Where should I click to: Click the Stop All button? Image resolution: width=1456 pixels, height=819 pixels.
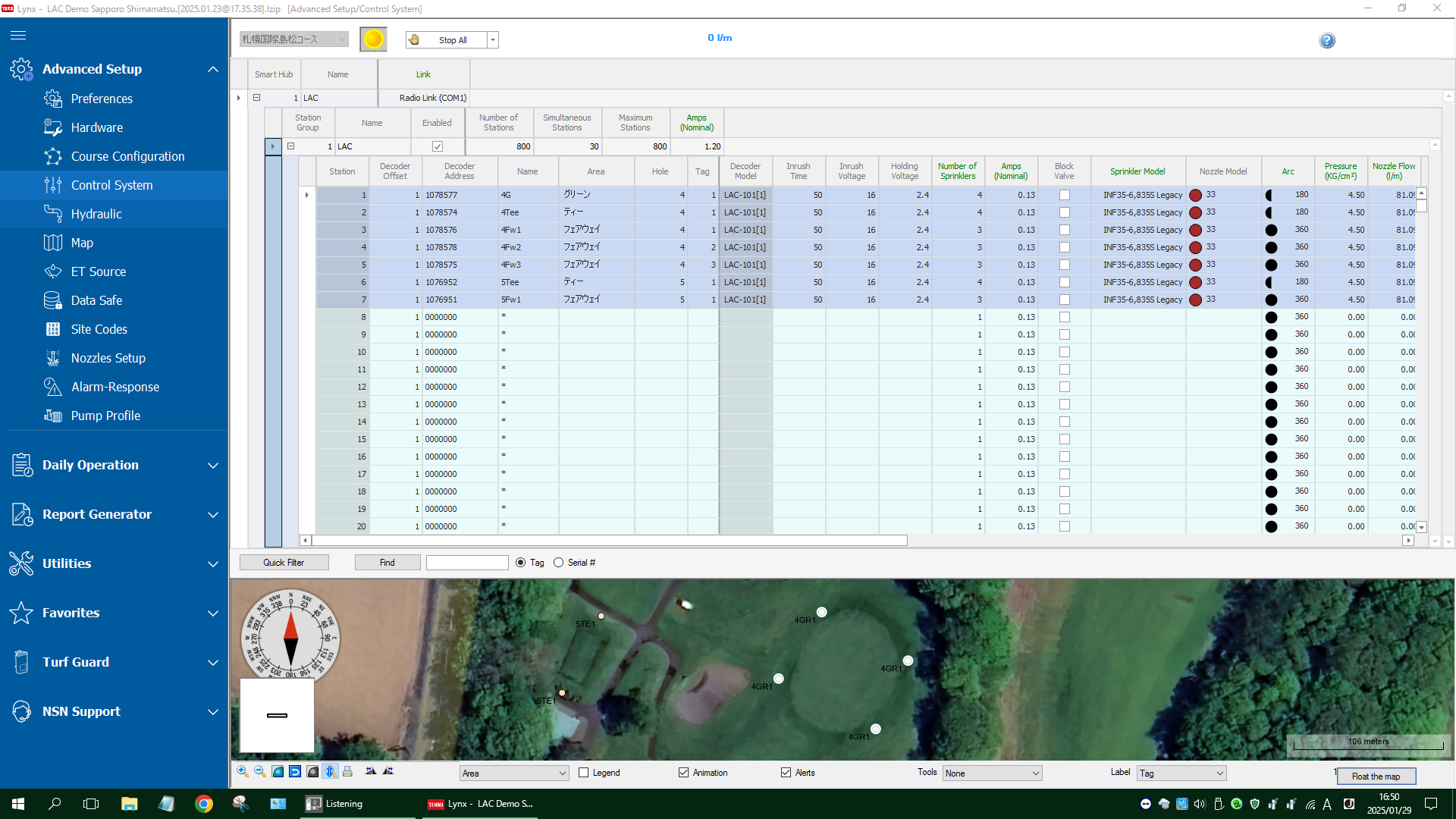[x=446, y=40]
